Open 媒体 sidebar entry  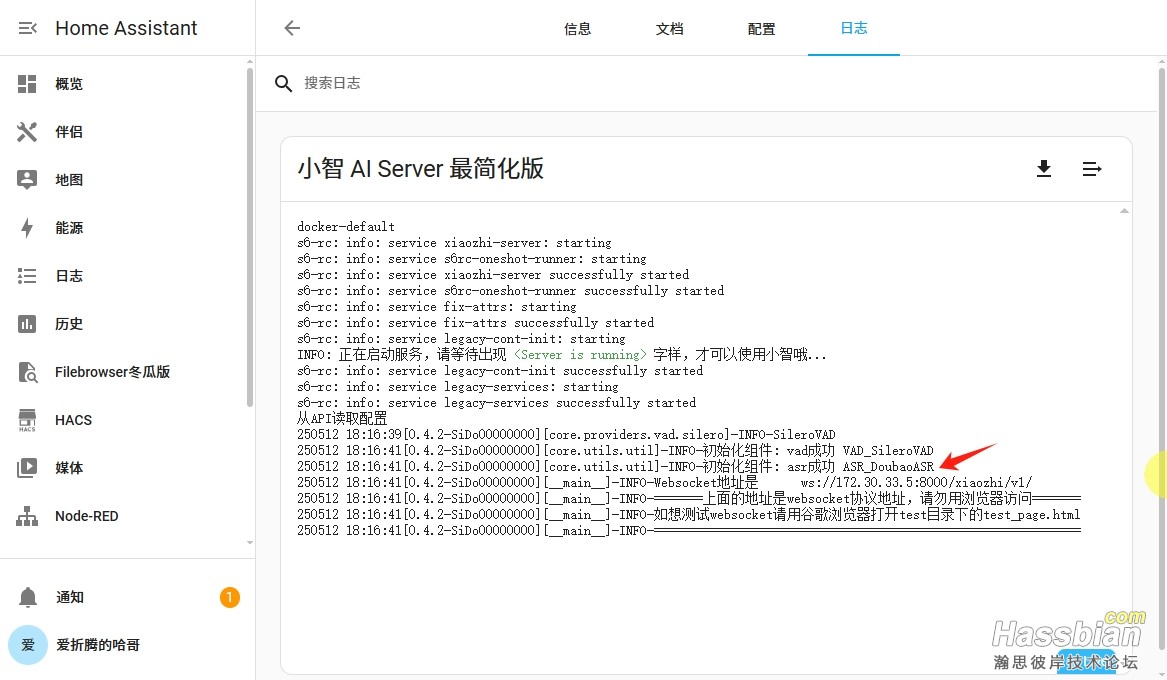[x=124, y=468]
